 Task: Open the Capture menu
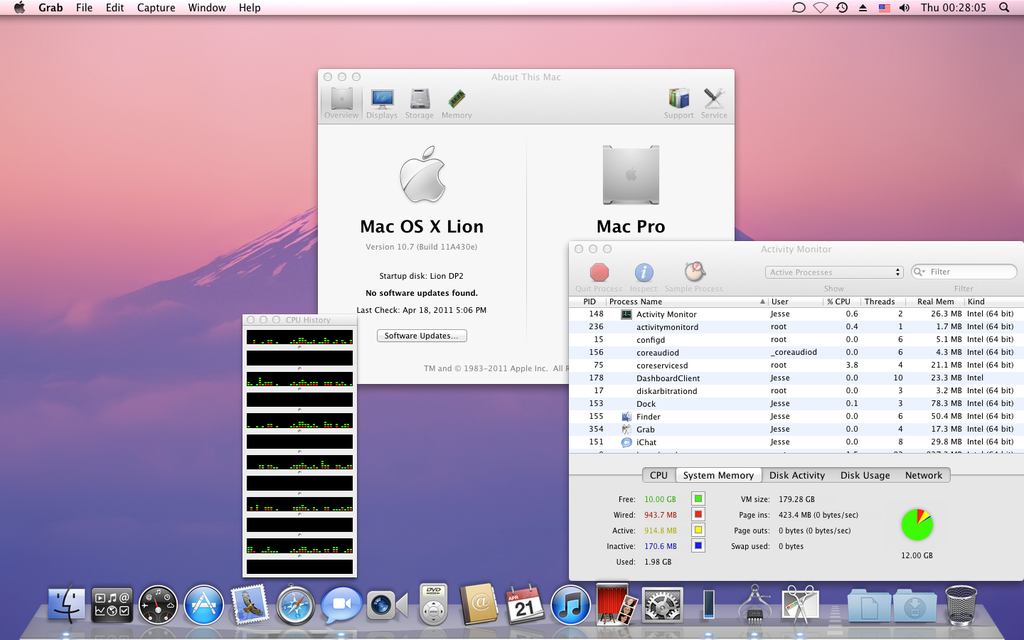tap(156, 8)
